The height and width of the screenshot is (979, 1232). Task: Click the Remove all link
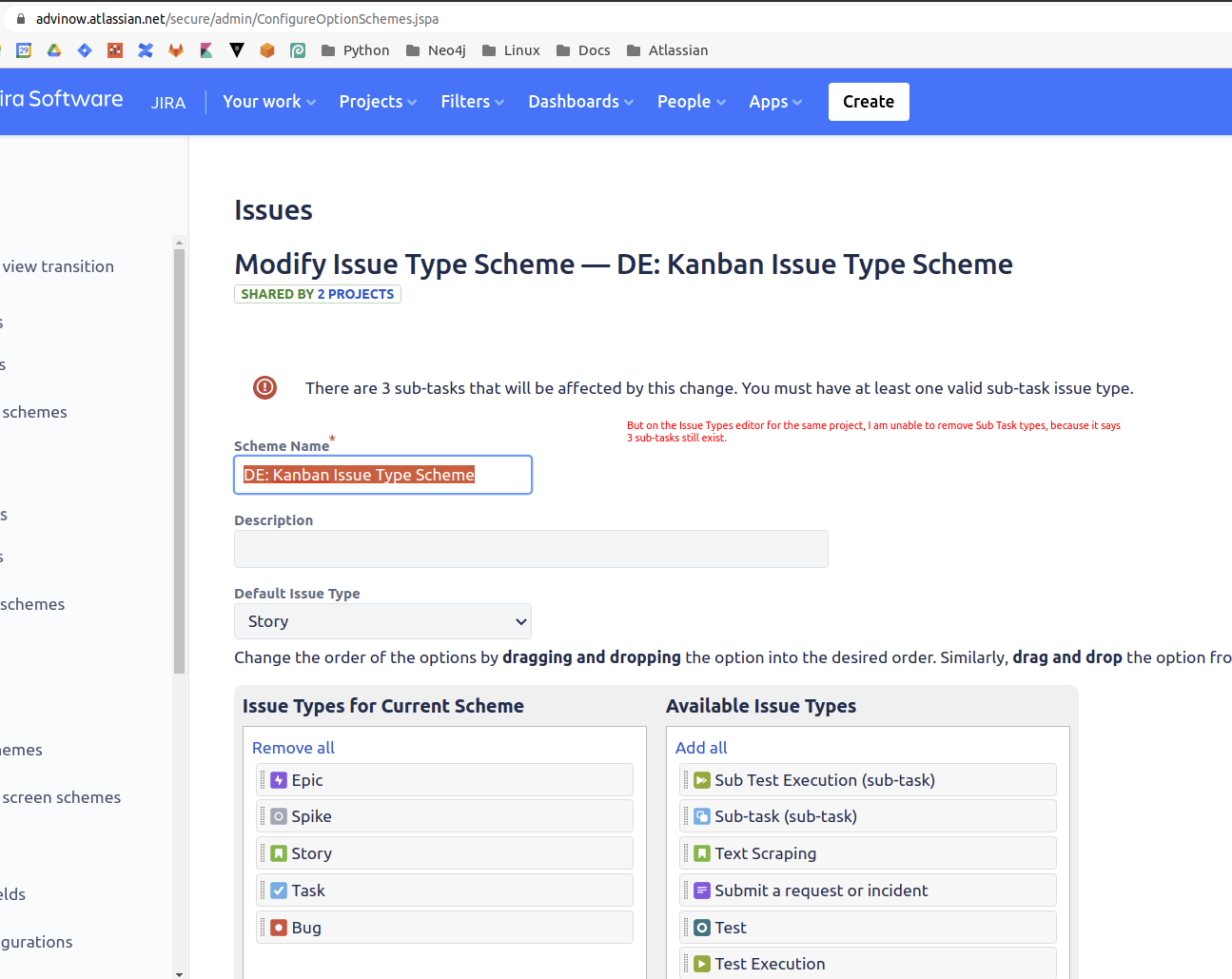coord(293,748)
